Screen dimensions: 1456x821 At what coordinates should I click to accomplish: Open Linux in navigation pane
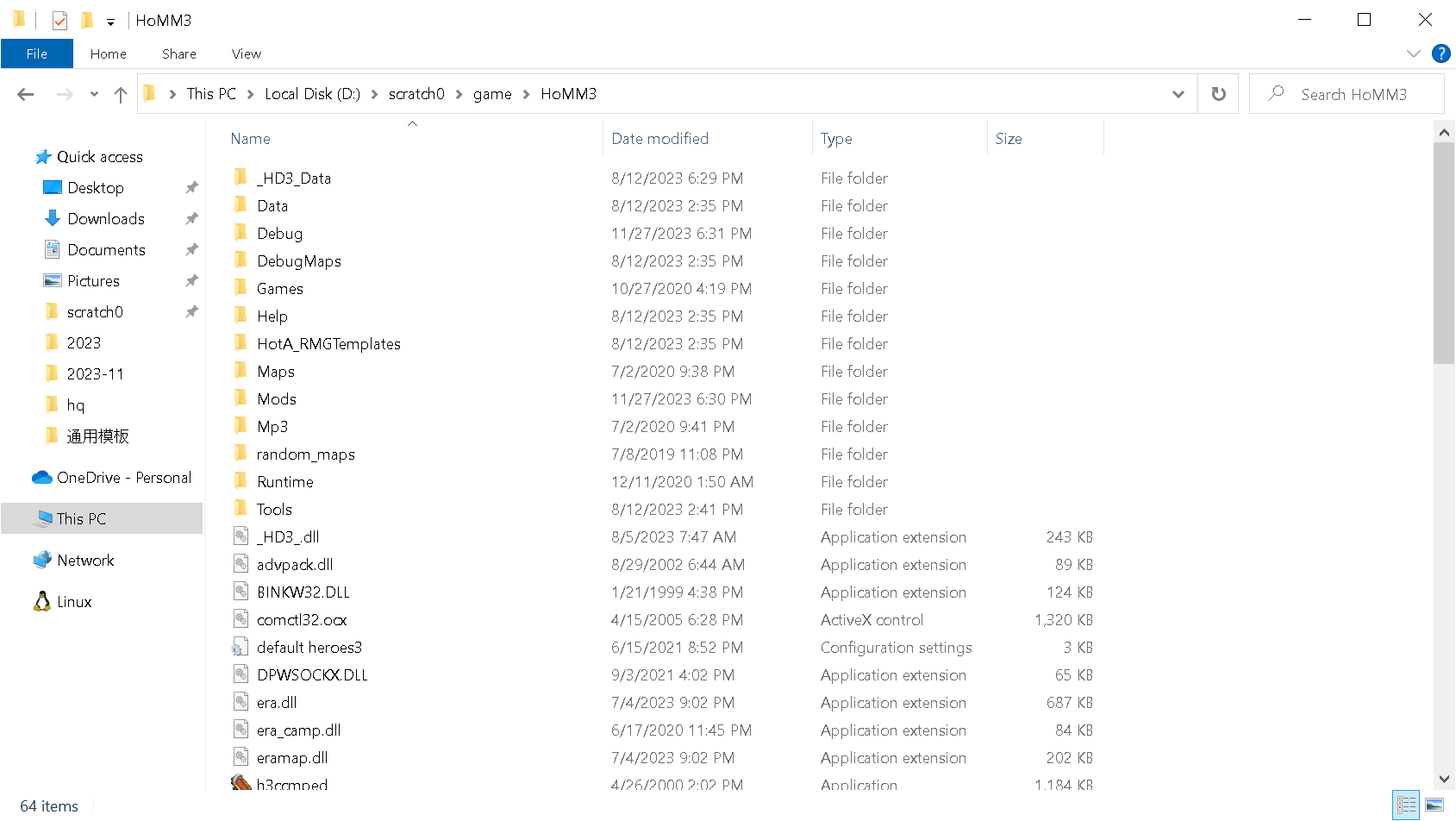pyautogui.click(x=74, y=602)
